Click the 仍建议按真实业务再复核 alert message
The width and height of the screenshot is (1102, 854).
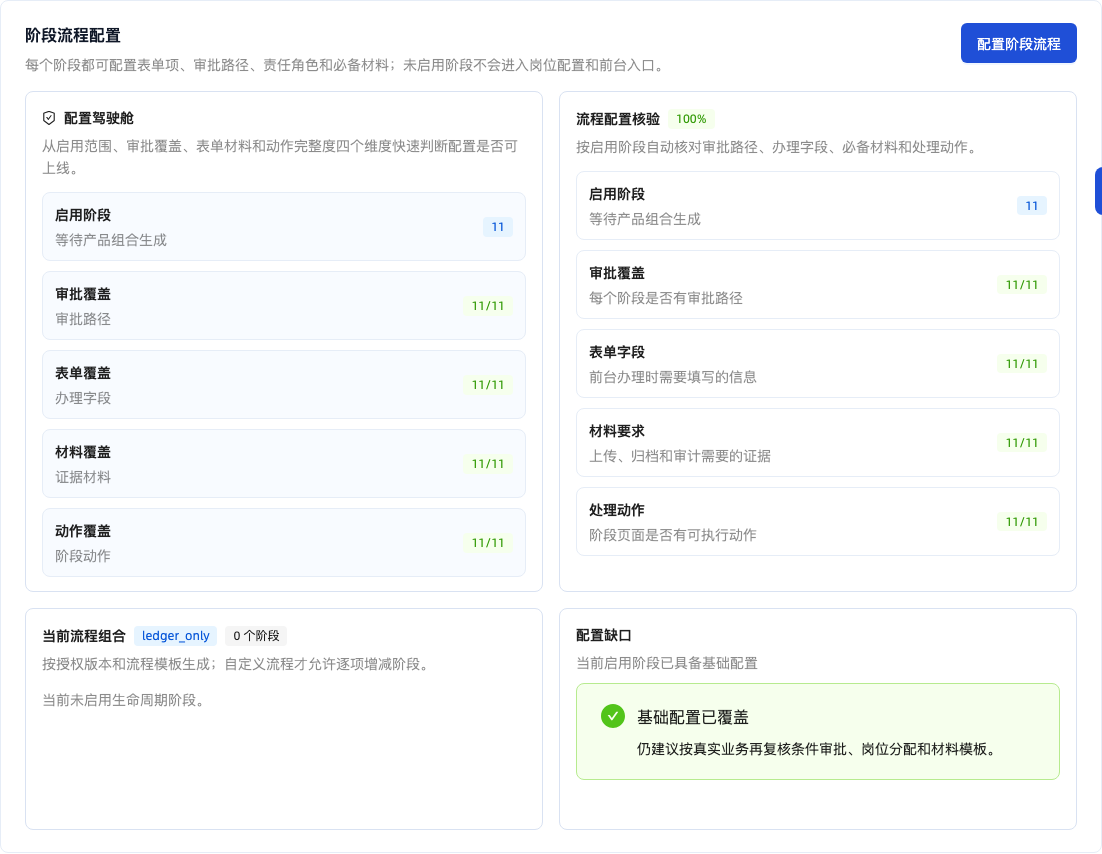click(x=818, y=749)
